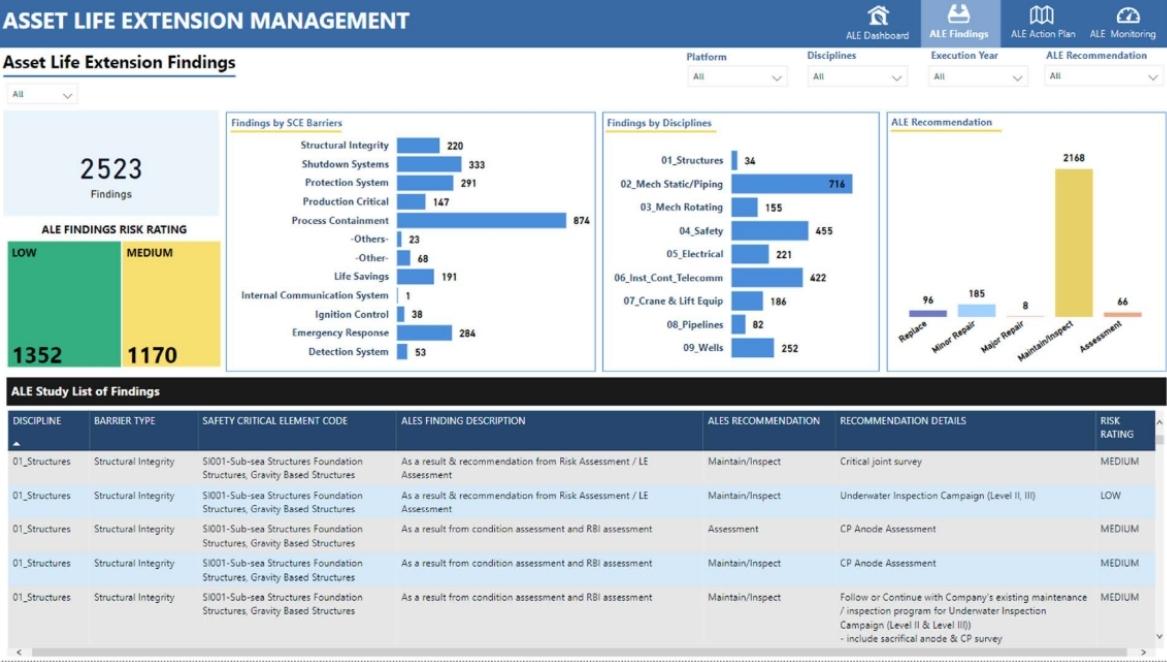Click the horizontal scrollbar below the table

[x=580, y=649]
